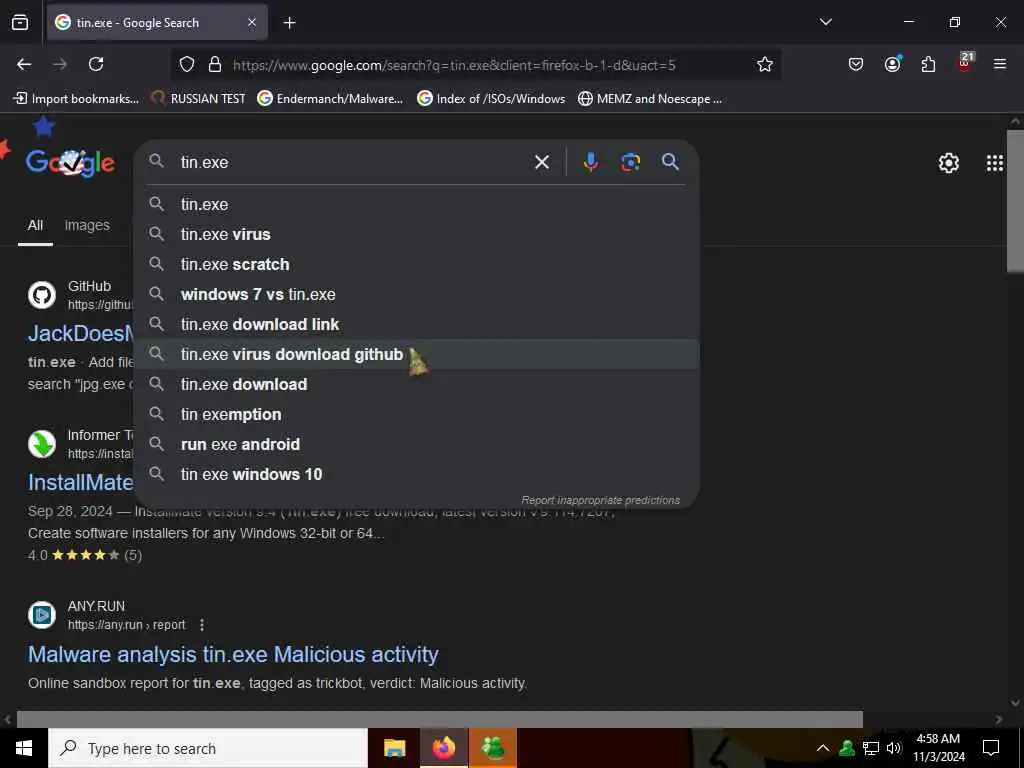The image size is (1024, 768).
Task: Select suggestion 'tin exemption'
Action: point(417,414)
